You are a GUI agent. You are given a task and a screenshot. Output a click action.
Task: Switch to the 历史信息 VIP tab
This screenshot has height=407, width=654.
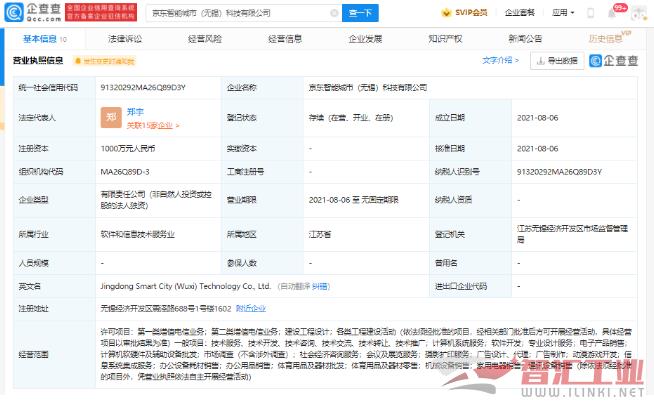(x=609, y=38)
